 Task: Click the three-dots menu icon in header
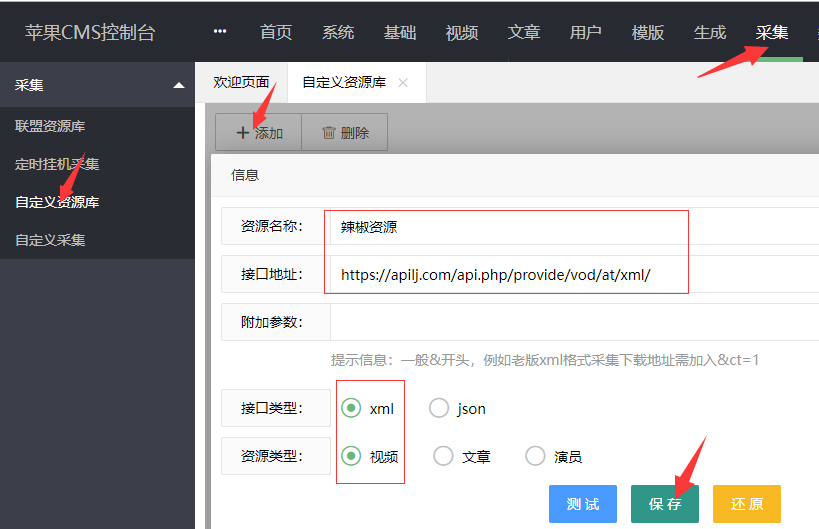[x=220, y=32]
